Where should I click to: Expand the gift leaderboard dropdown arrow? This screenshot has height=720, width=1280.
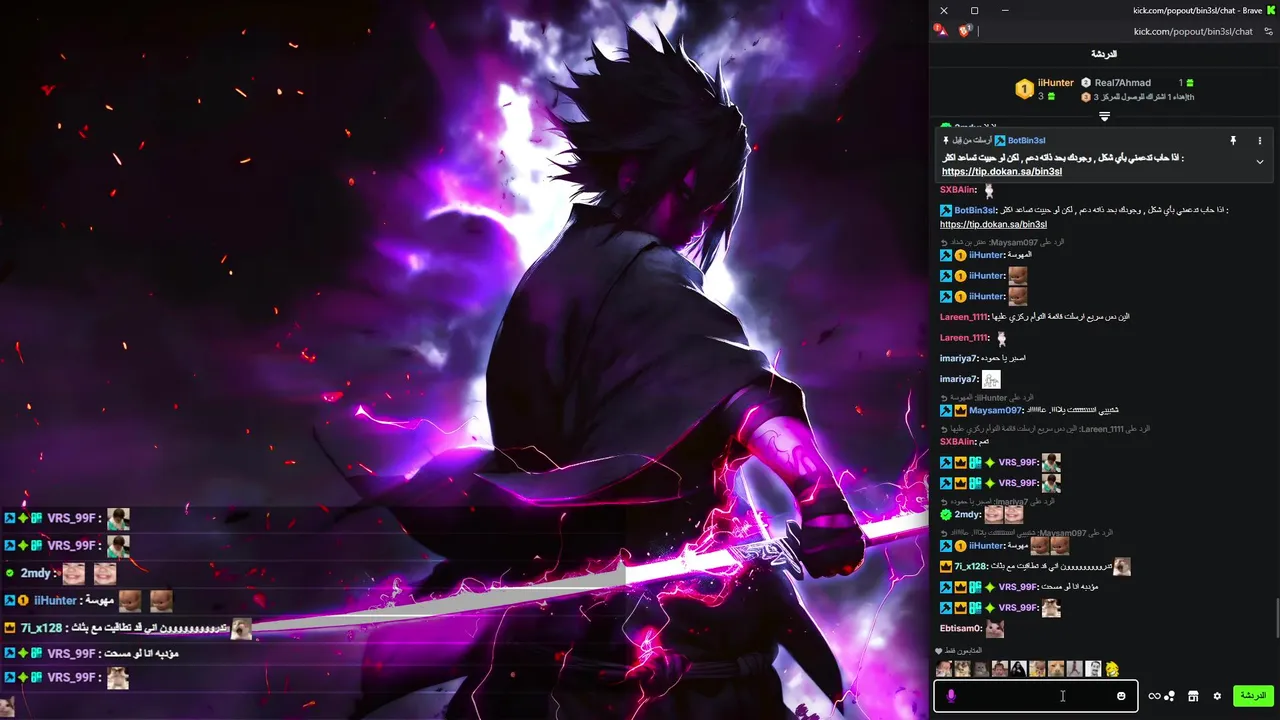[x=1104, y=117]
